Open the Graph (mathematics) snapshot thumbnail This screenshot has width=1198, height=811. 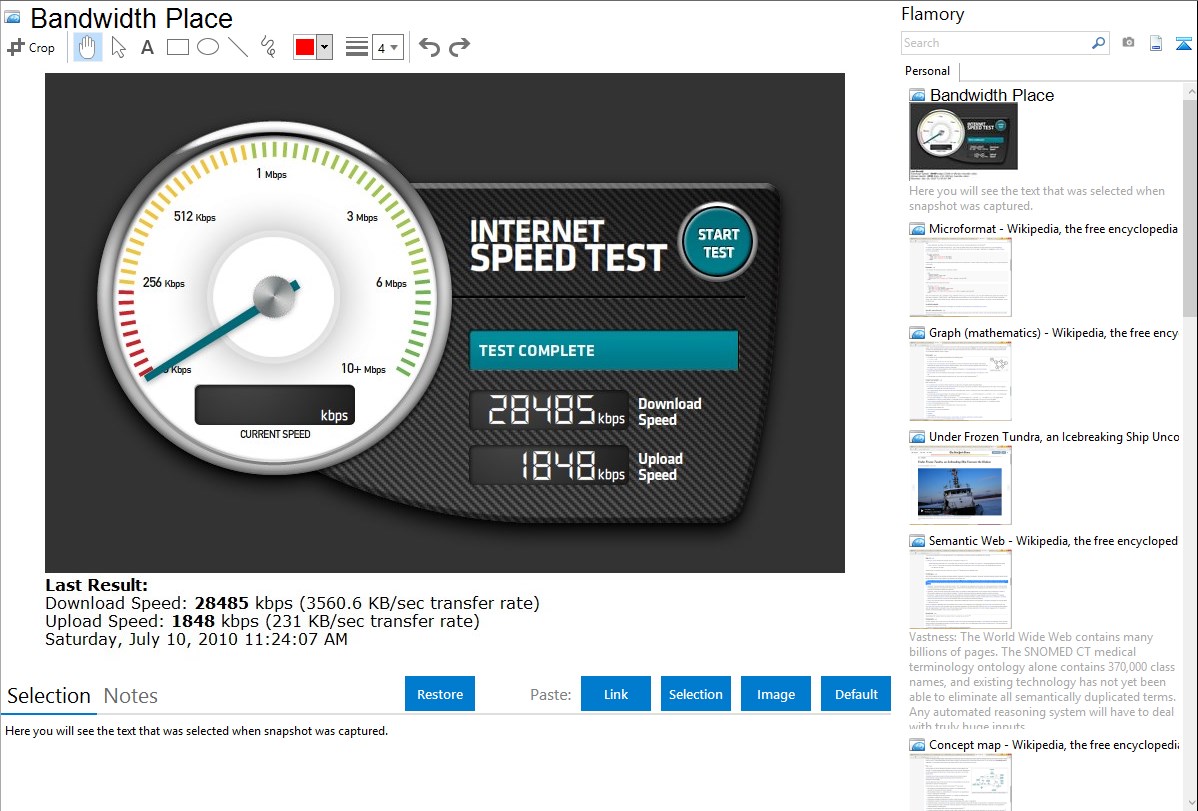[960, 381]
